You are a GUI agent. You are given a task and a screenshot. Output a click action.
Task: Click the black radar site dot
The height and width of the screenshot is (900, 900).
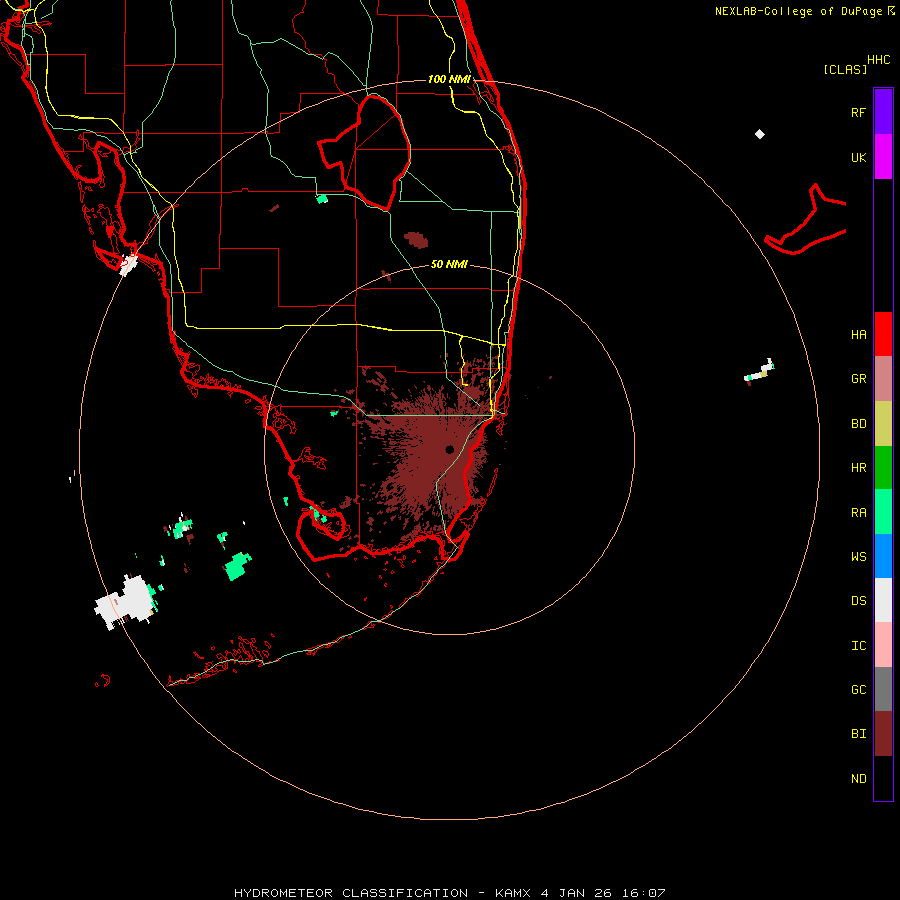coord(449,449)
